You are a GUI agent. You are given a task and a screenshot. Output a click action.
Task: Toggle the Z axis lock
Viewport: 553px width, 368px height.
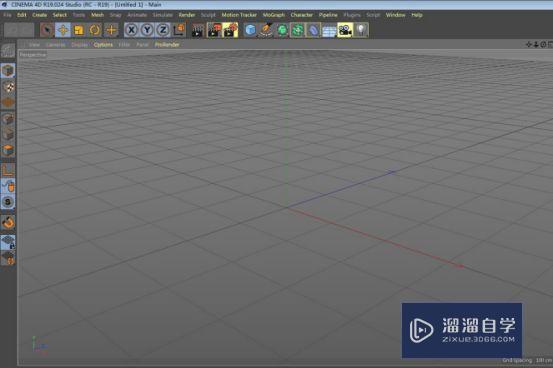[x=163, y=30]
